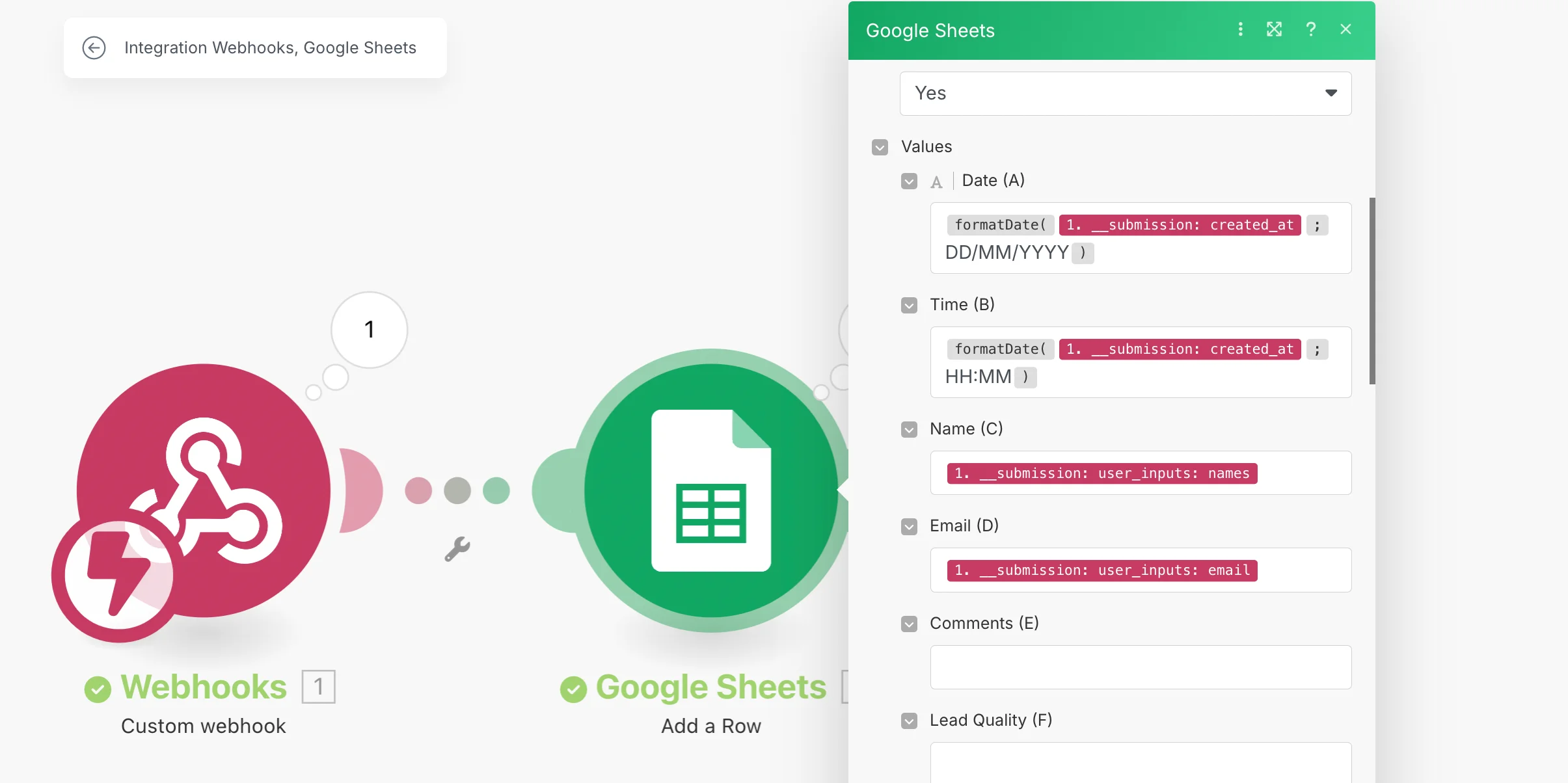Image resolution: width=1568 pixels, height=783 pixels.
Task: Click the wrench icon under the route
Action: click(x=457, y=549)
